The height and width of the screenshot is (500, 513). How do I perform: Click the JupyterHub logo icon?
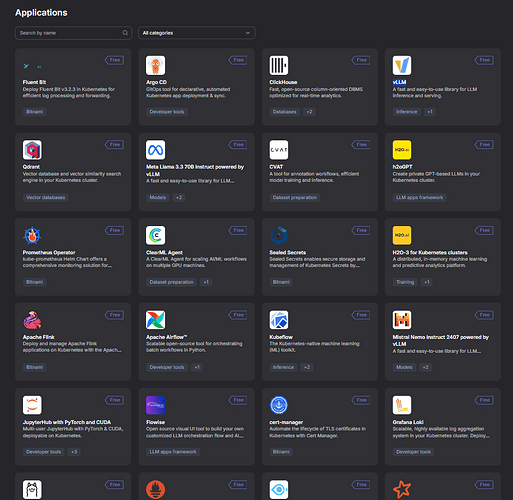32,405
